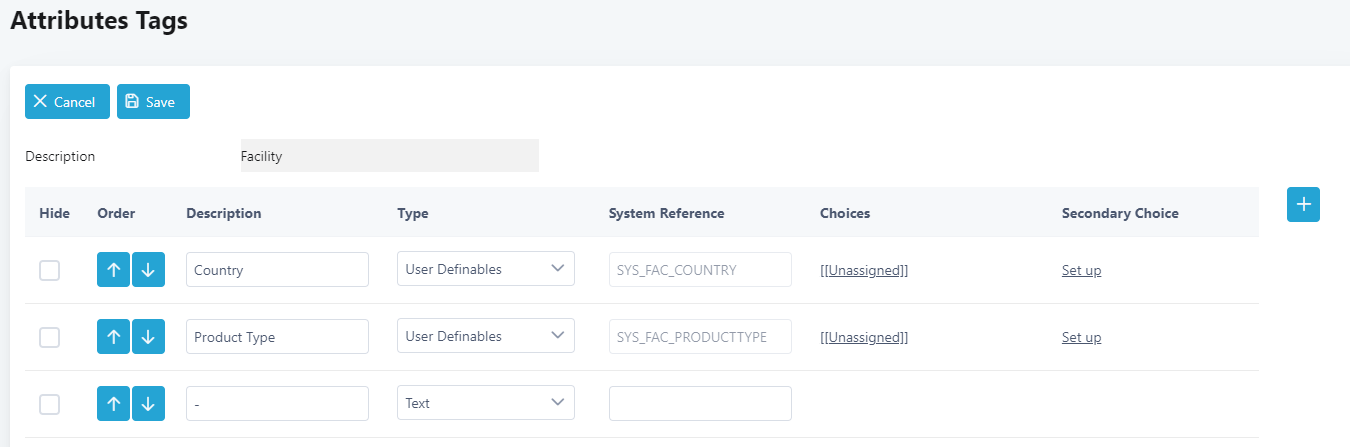Check Hide box for Country row

pos(49,270)
